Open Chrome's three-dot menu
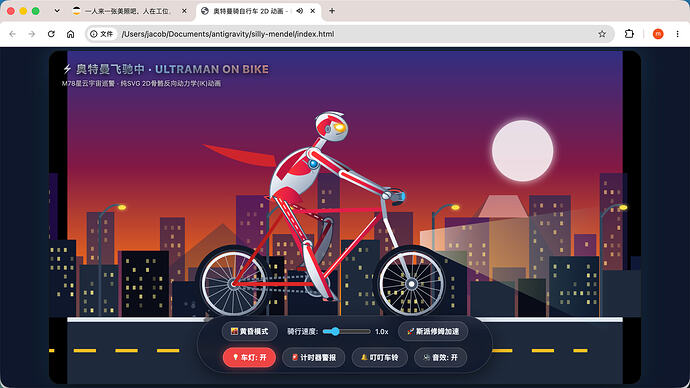 coord(677,34)
